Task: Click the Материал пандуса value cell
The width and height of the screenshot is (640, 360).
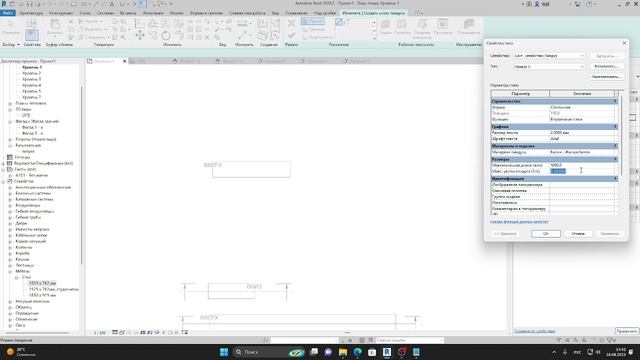Action: pyautogui.click(x=582, y=152)
